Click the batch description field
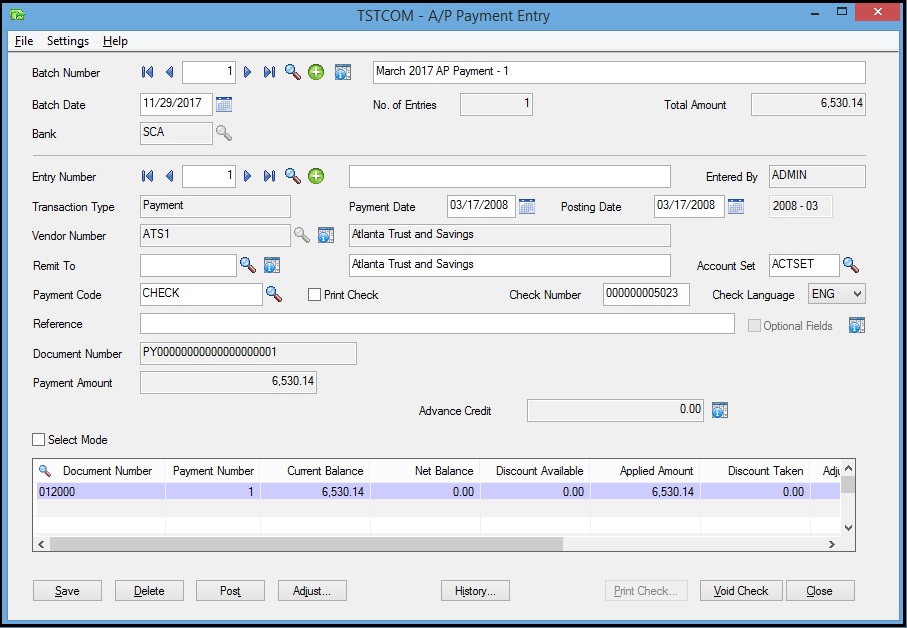Image resolution: width=907 pixels, height=628 pixels. click(619, 72)
